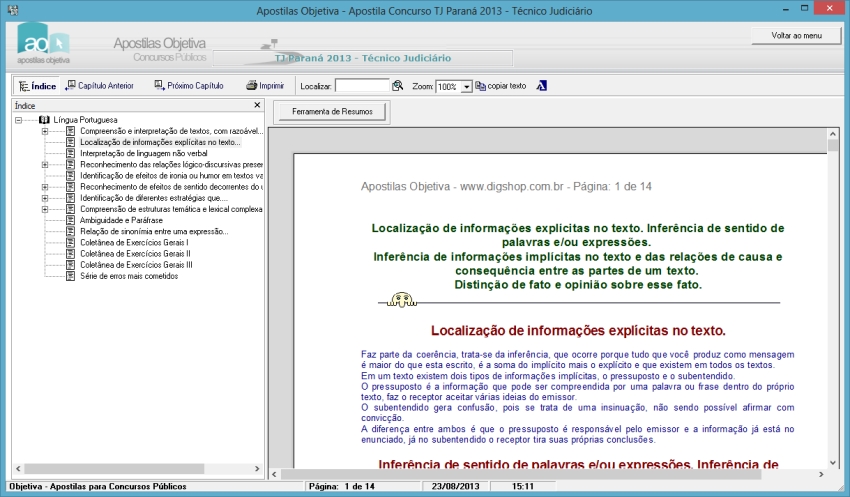Screen dimensions: 850x497
Task: Click the Imprimir printer button
Action: pos(265,86)
